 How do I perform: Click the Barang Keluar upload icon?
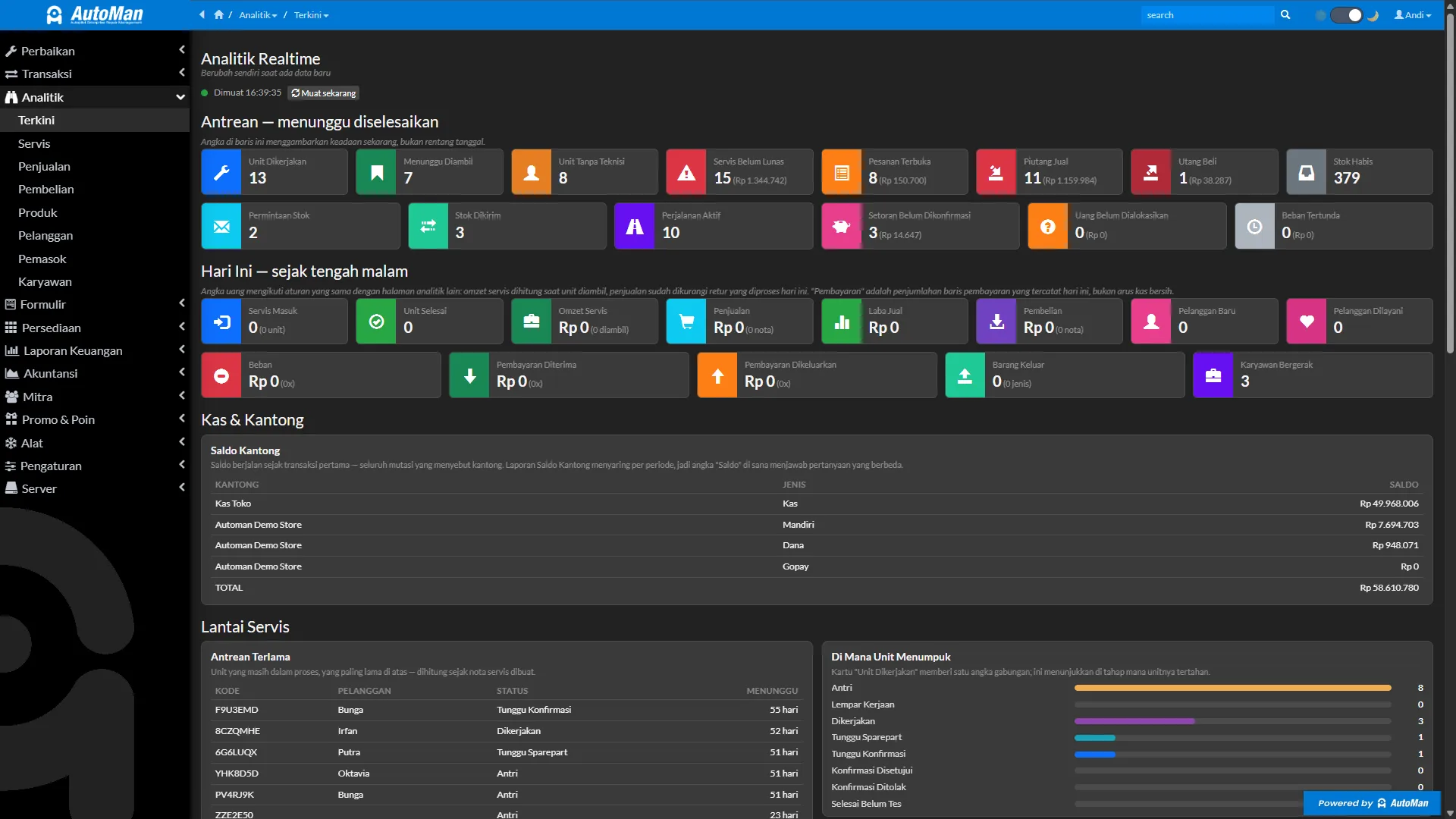(965, 375)
